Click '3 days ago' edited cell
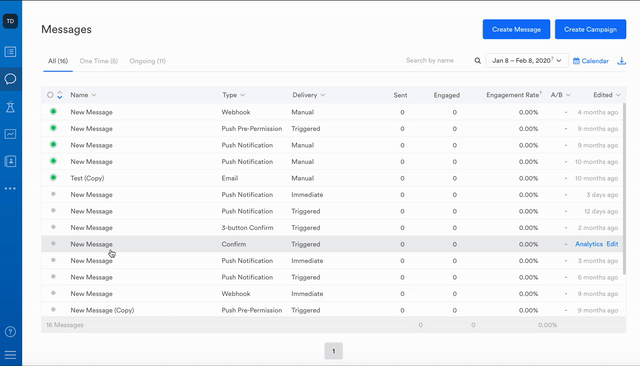Screen dimensions: 640x366 click(x=602, y=195)
